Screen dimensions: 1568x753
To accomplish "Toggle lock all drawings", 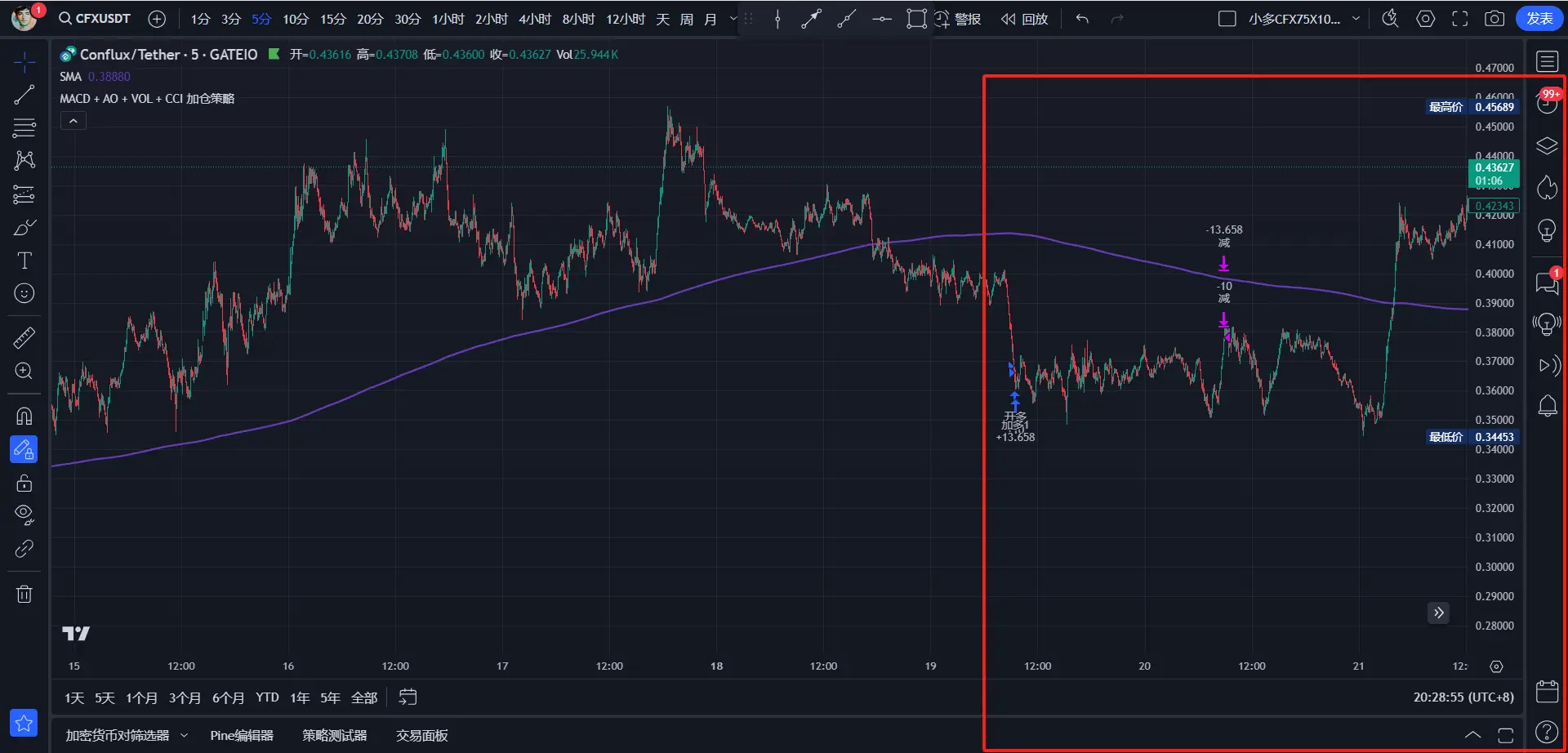I will point(24,483).
